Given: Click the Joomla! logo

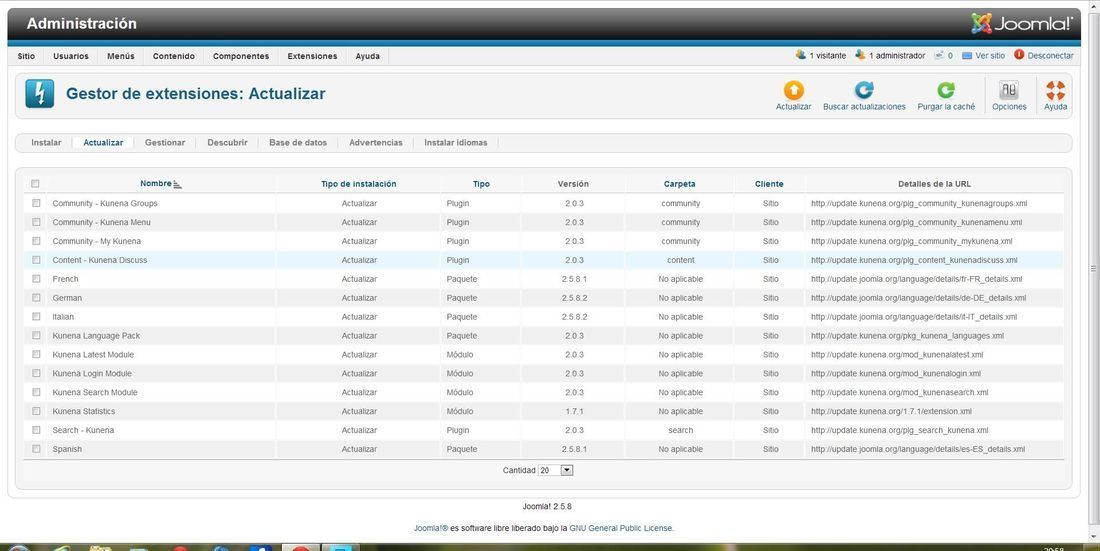Looking at the screenshot, I should [1021, 23].
